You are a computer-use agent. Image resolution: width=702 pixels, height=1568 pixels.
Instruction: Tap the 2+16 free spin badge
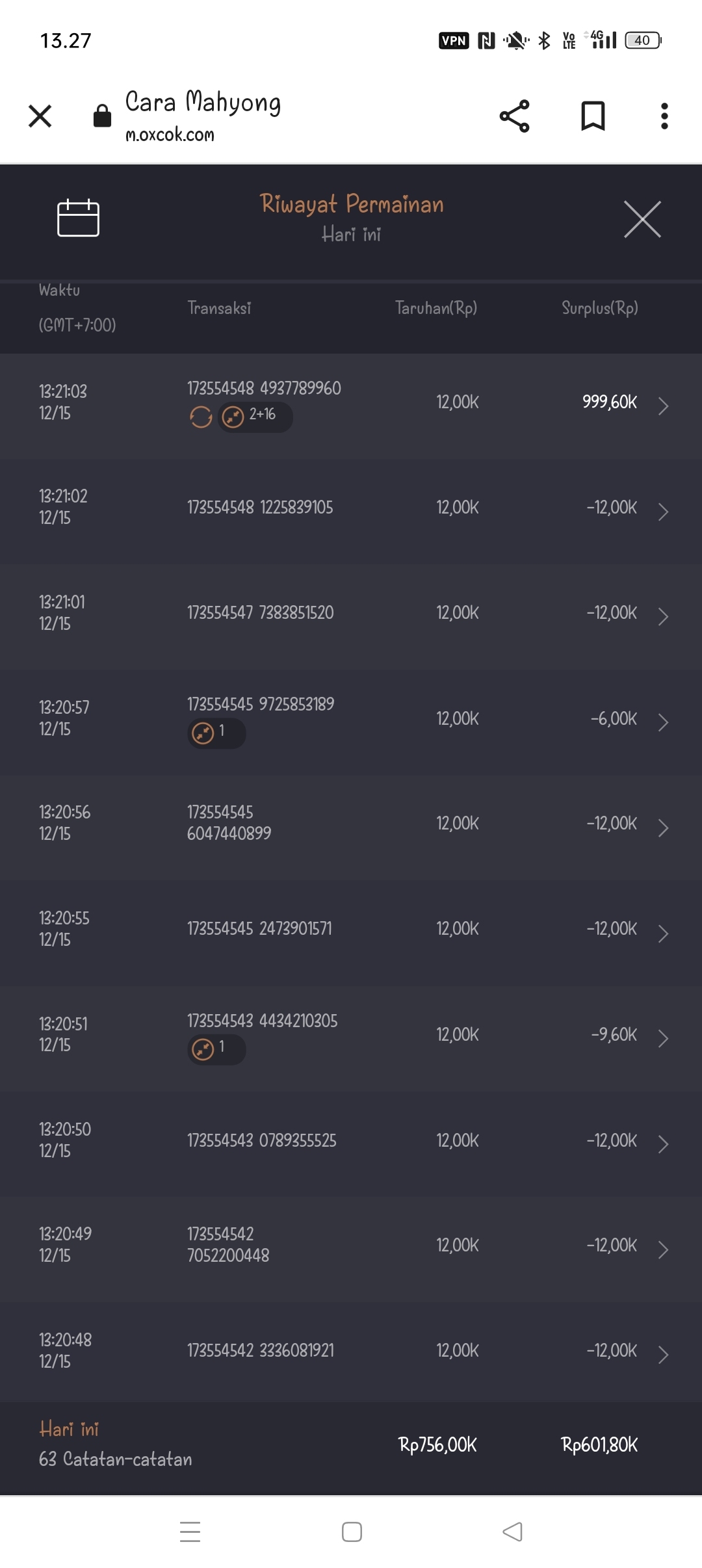(x=255, y=416)
